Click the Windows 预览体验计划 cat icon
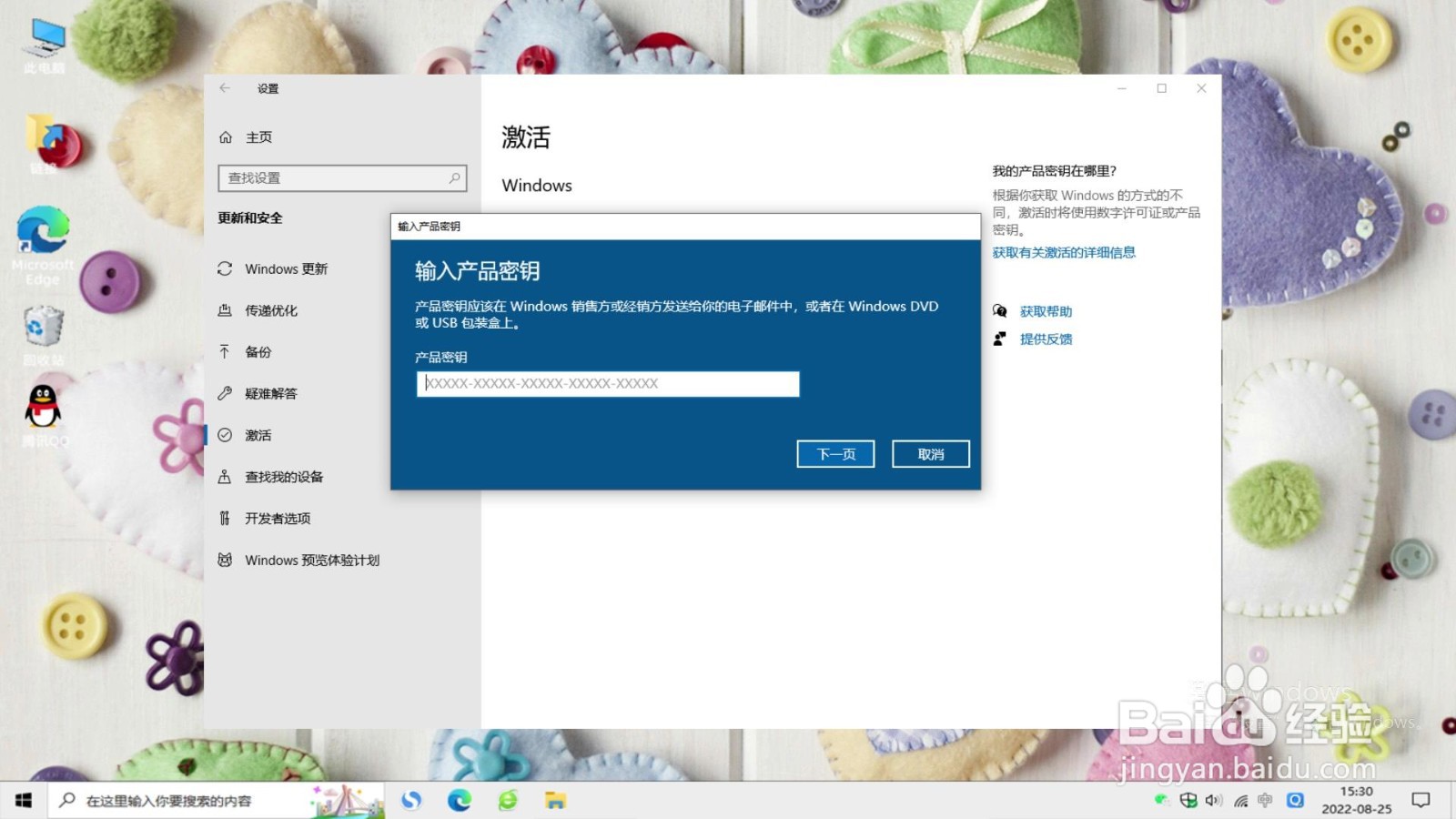1456x819 pixels. click(x=225, y=561)
